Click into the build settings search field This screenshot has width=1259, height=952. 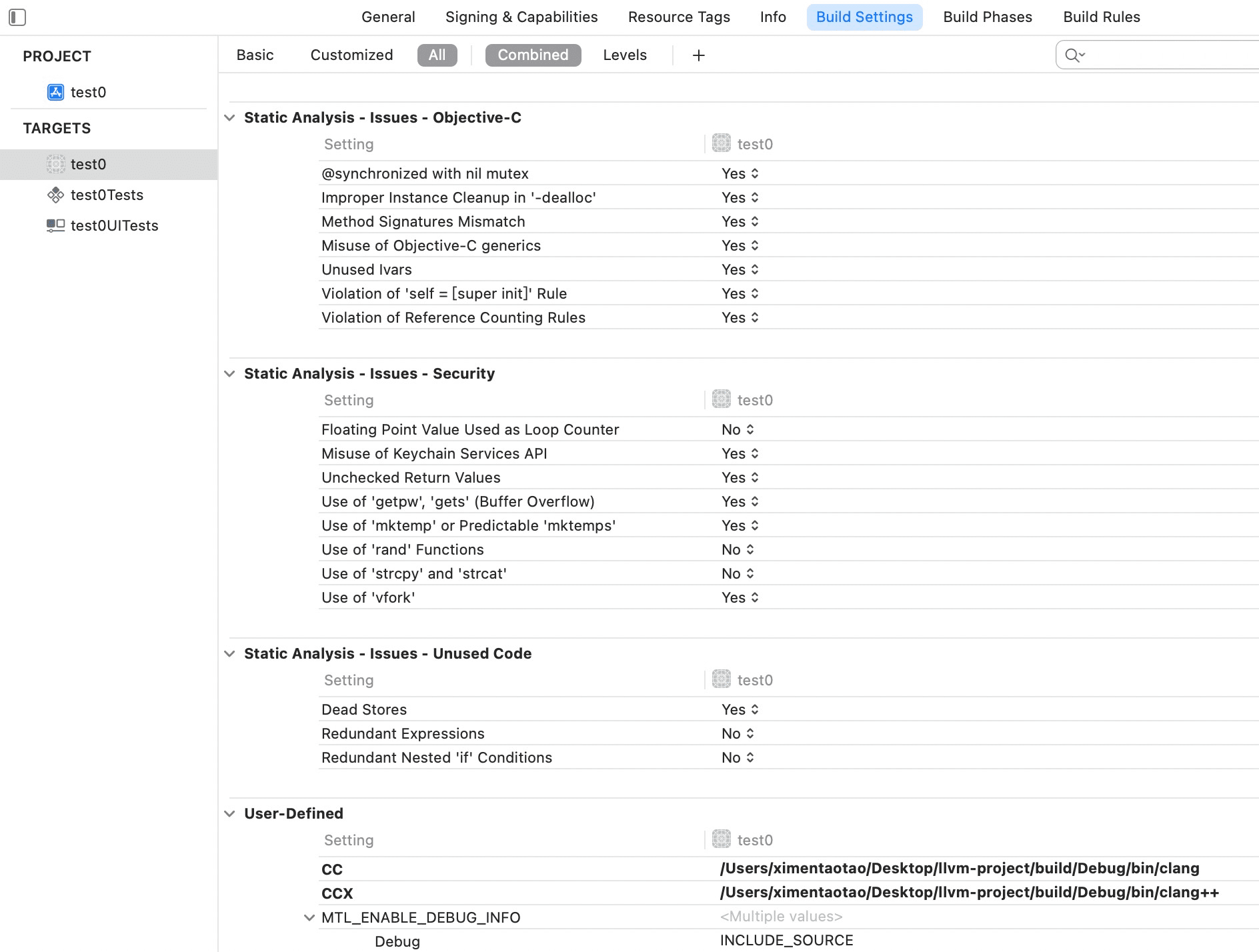[x=1158, y=55]
